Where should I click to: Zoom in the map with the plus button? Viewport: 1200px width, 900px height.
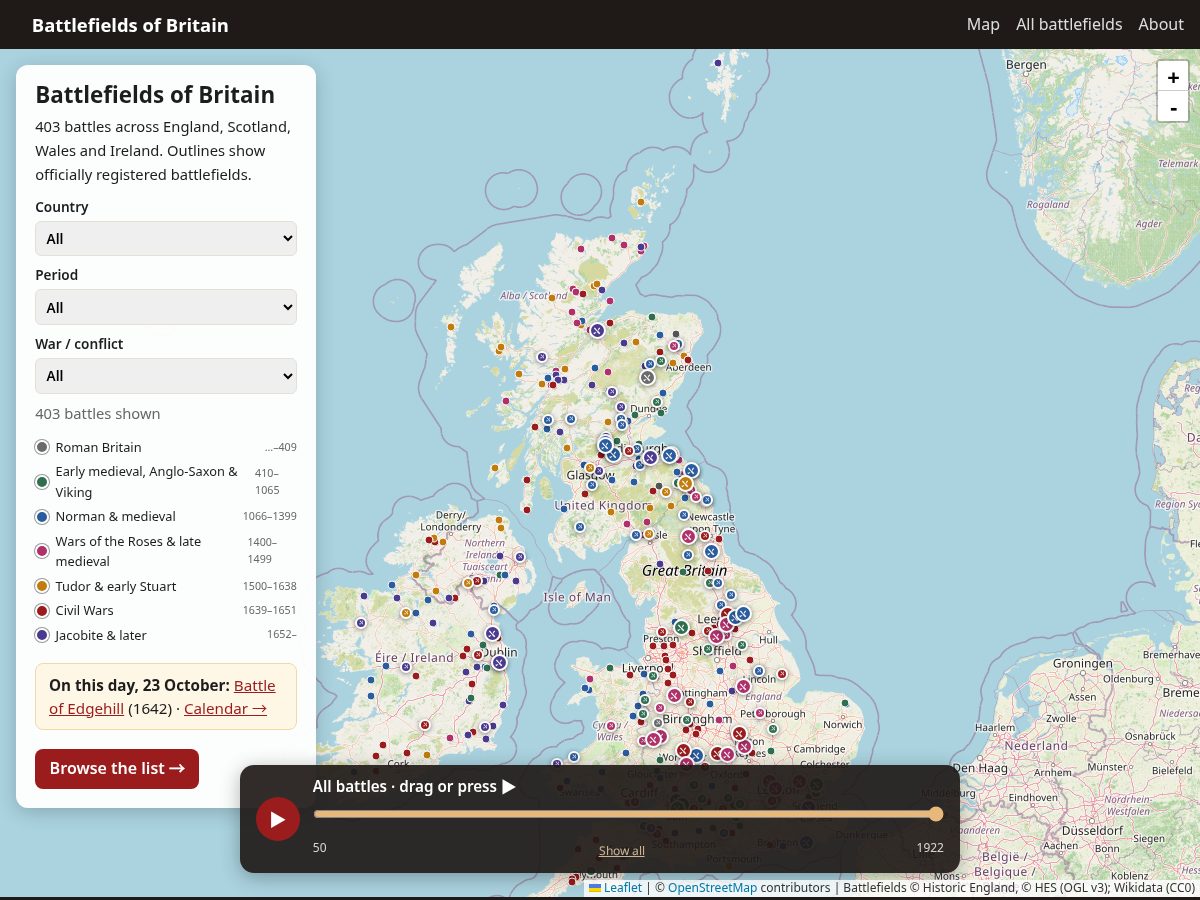(1173, 77)
